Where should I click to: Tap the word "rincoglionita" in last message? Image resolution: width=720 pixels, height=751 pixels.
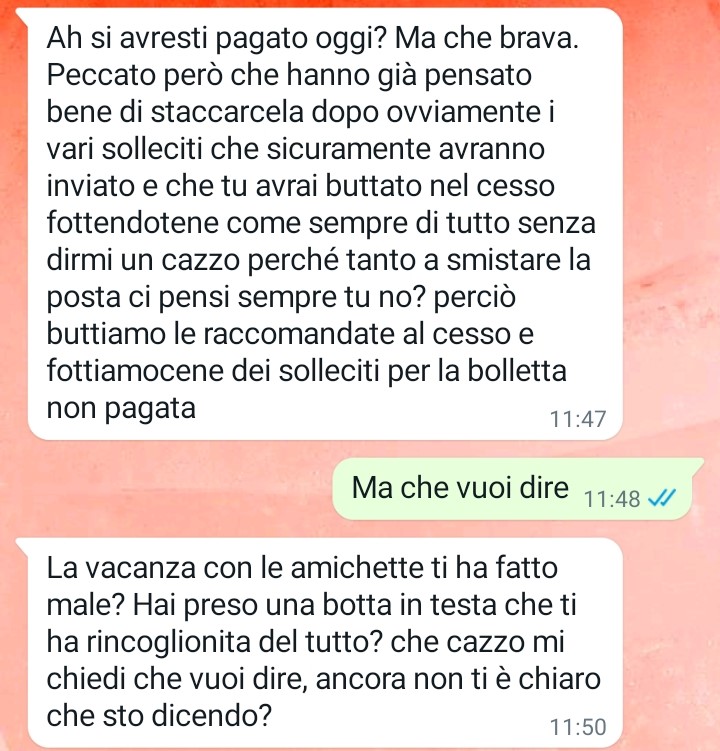click(x=168, y=642)
